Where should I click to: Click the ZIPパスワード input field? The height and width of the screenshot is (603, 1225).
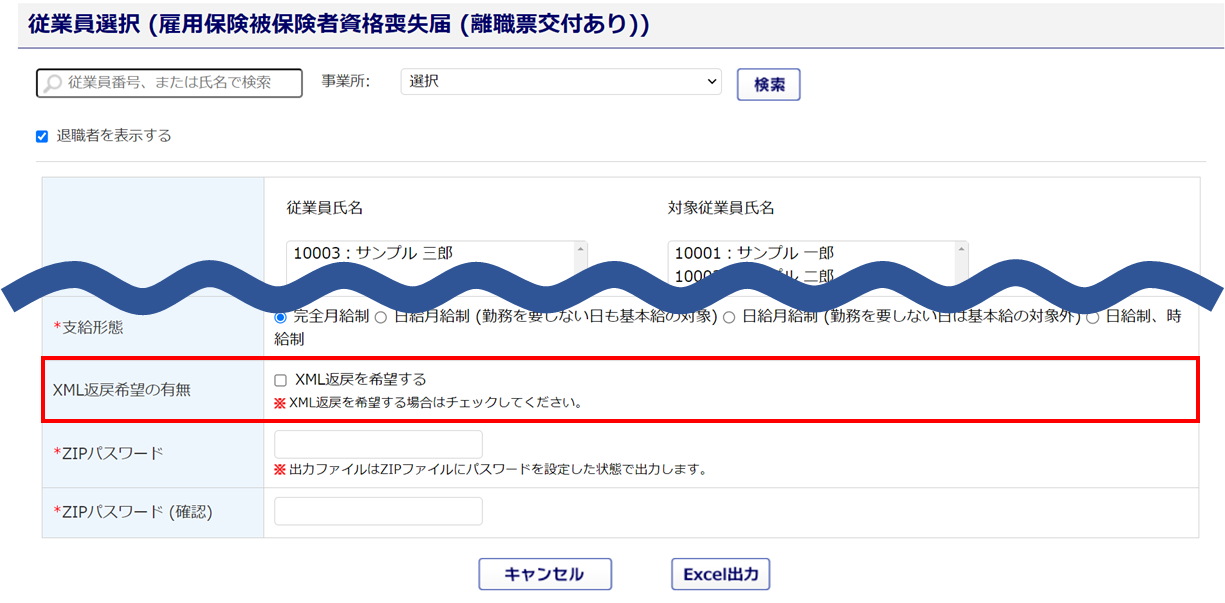(378, 445)
